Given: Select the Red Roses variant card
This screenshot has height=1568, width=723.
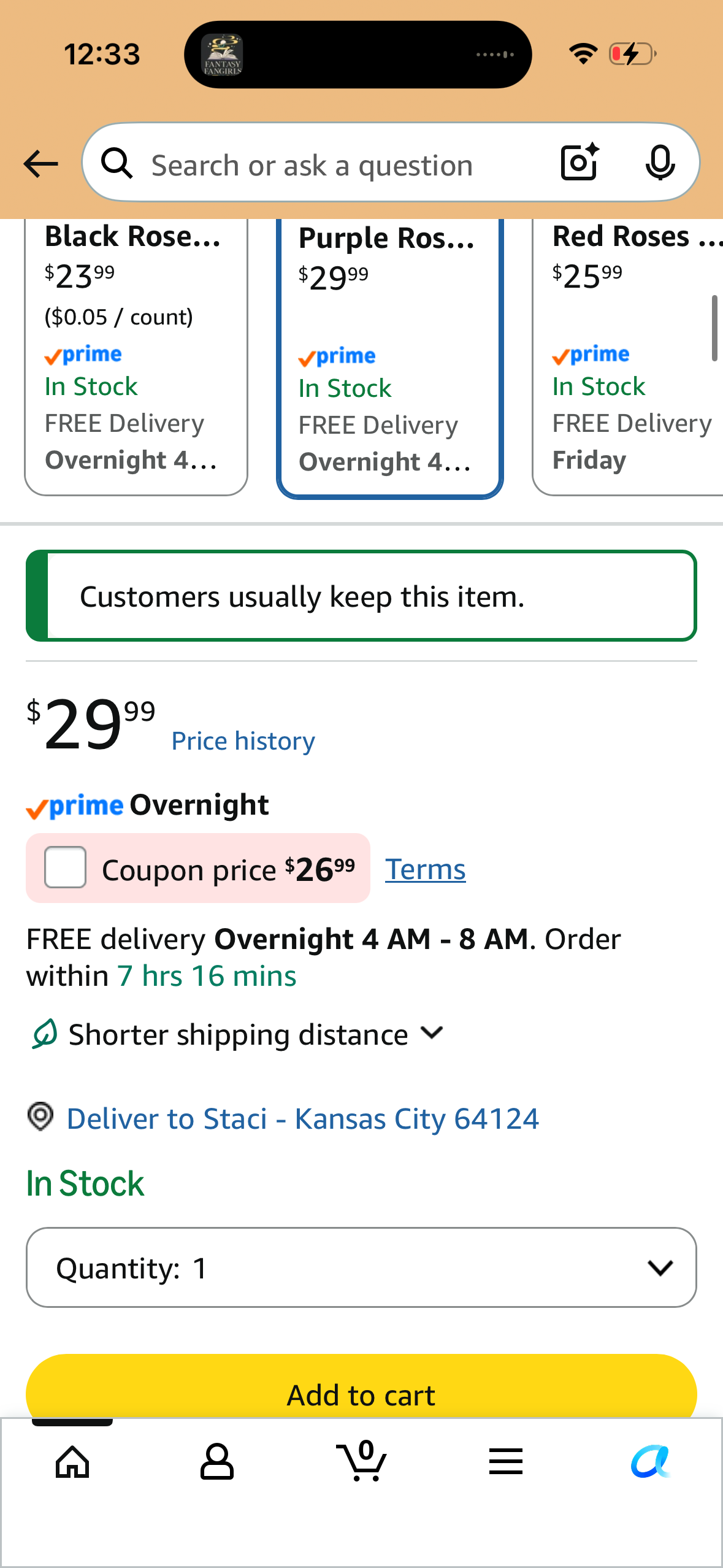Looking at the screenshot, I should (x=628, y=357).
